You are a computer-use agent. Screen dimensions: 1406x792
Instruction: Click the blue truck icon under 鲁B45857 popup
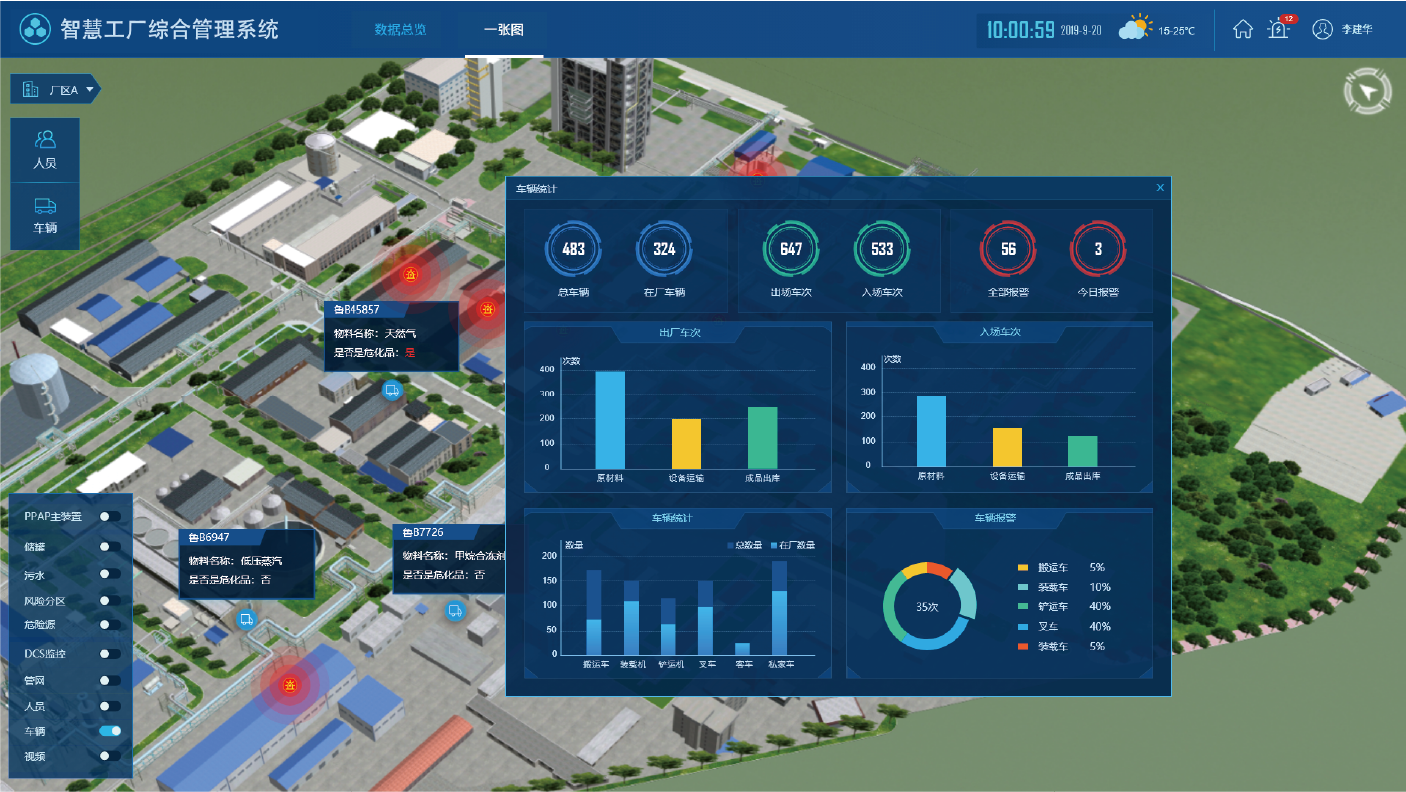coord(391,391)
